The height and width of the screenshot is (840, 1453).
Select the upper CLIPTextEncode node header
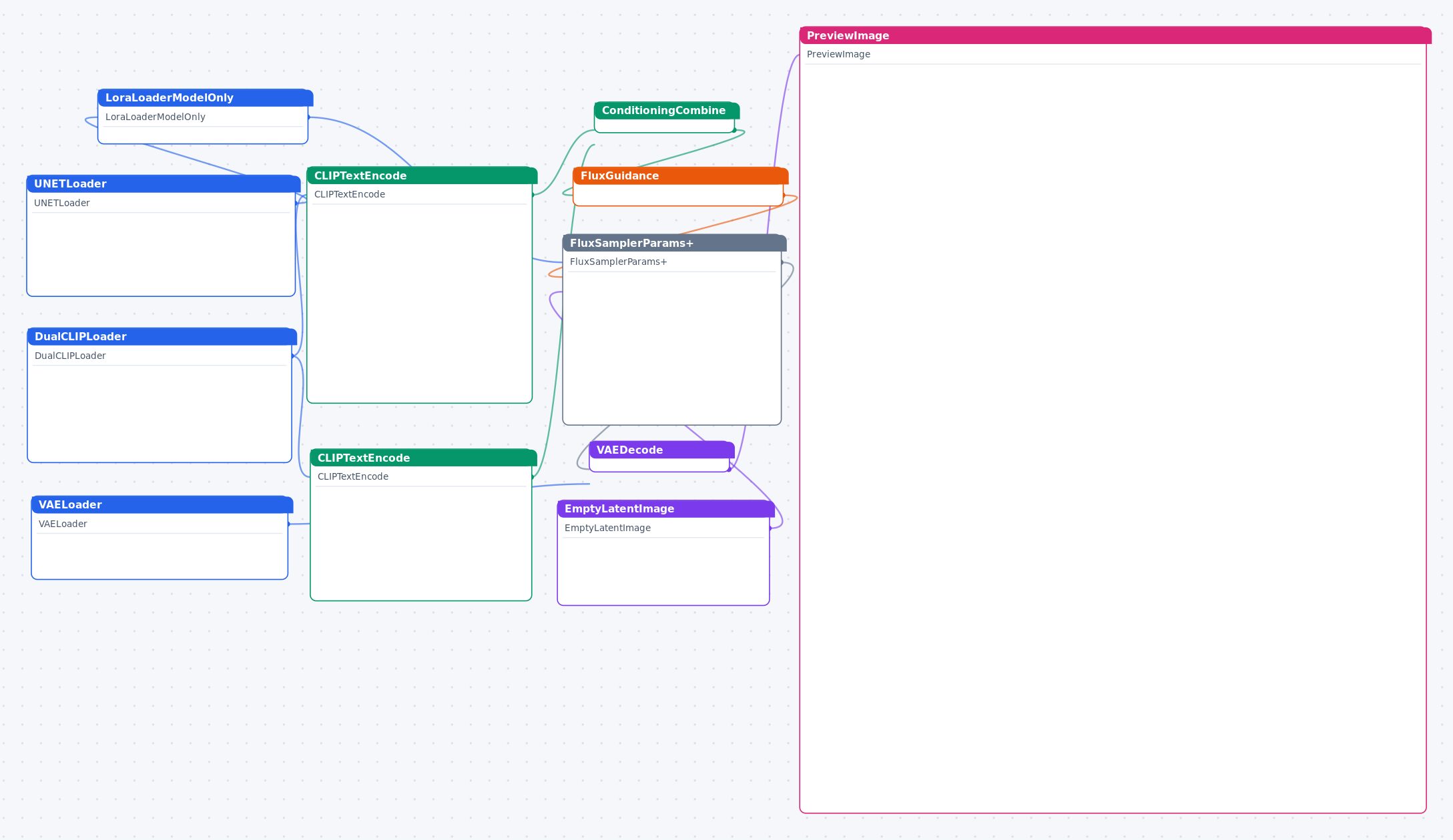[x=422, y=175]
